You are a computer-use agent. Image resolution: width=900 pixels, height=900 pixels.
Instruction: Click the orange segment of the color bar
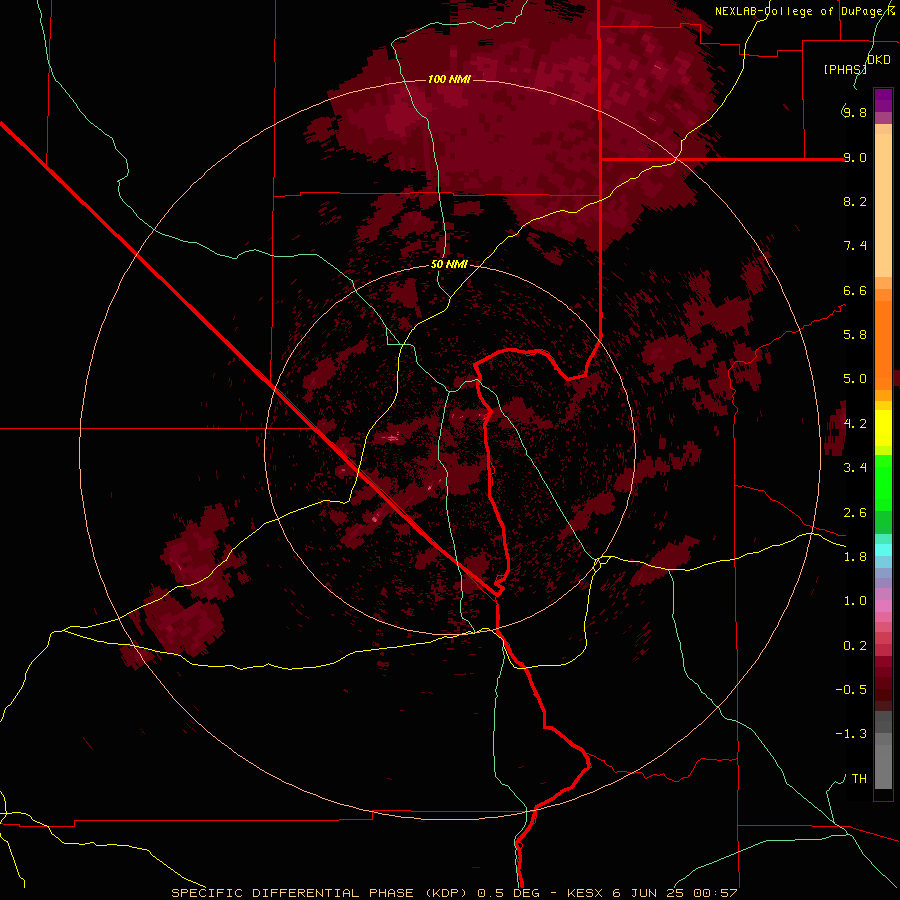pyautogui.click(x=883, y=344)
